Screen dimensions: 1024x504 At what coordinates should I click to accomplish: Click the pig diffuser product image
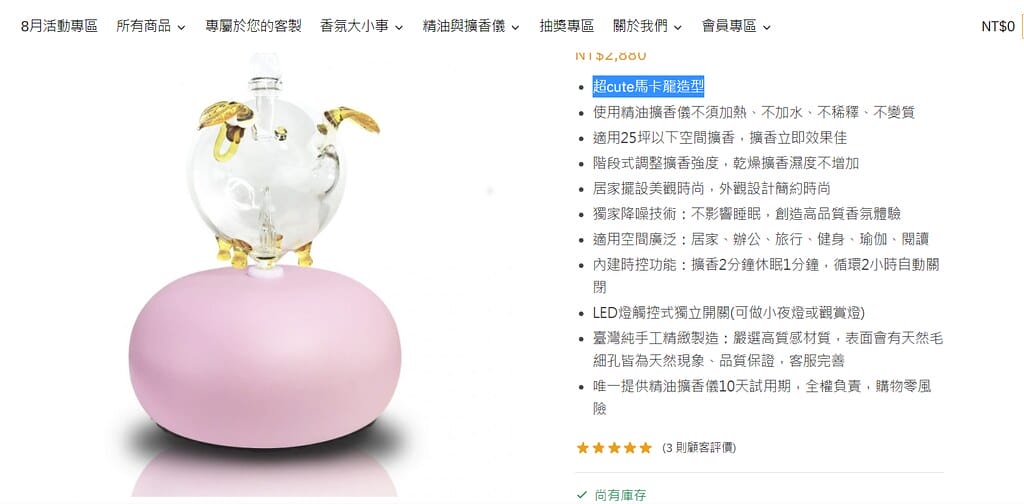click(x=264, y=274)
